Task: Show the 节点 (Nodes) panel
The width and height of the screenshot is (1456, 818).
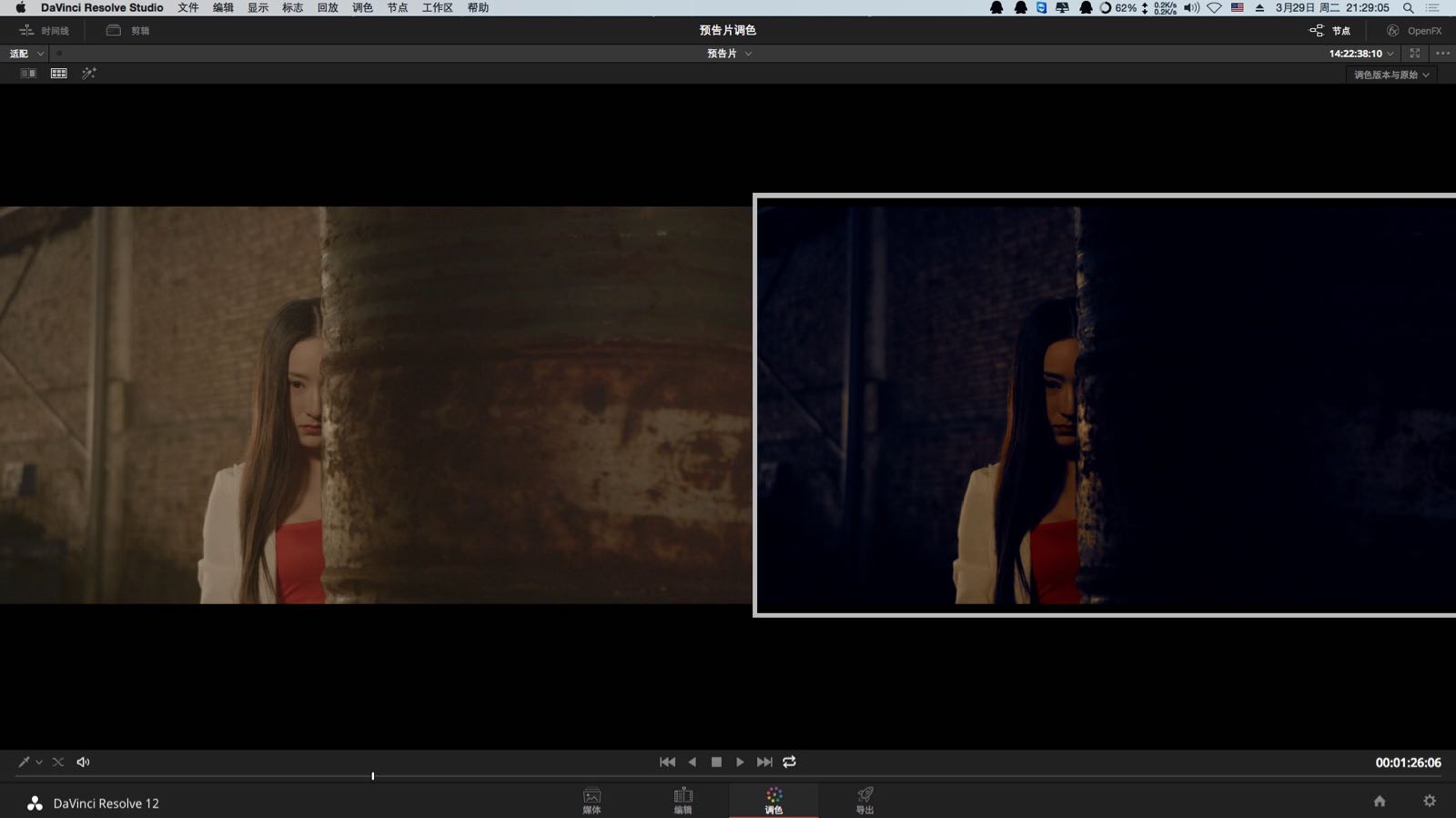Action: click(x=1330, y=30)
